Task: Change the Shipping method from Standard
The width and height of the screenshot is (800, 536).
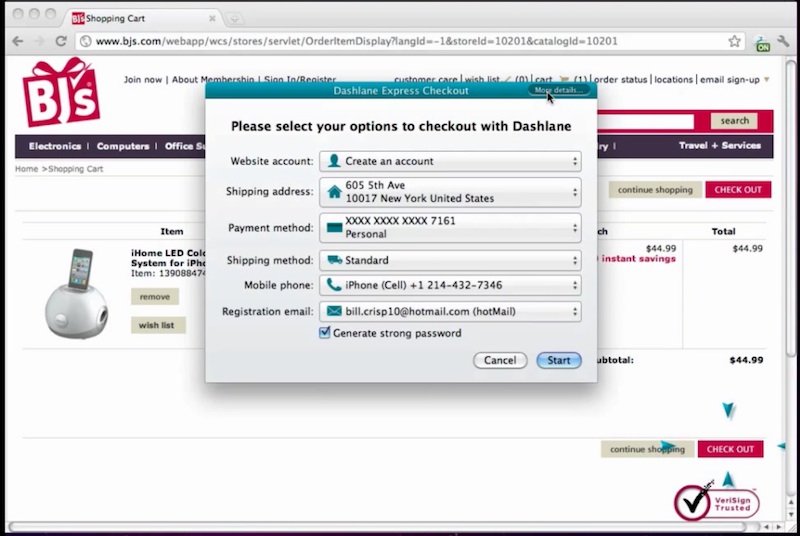Action: [450, 261]
